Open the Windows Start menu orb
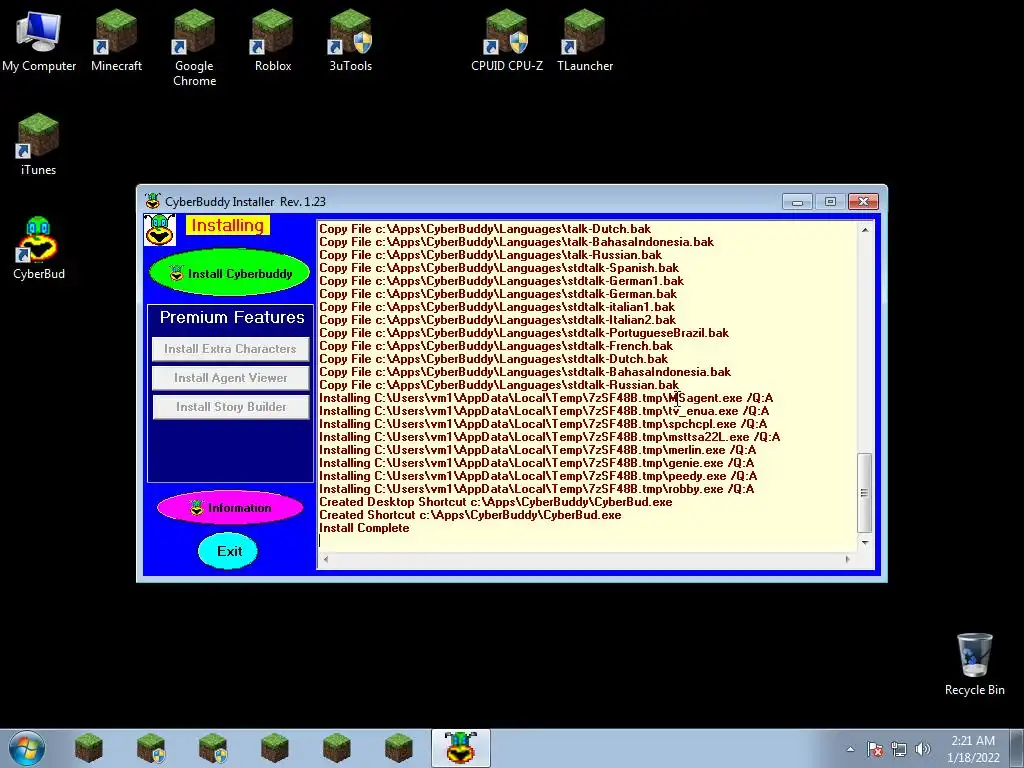This screenshot has height=768, width=1024. (x=27, y=748)
